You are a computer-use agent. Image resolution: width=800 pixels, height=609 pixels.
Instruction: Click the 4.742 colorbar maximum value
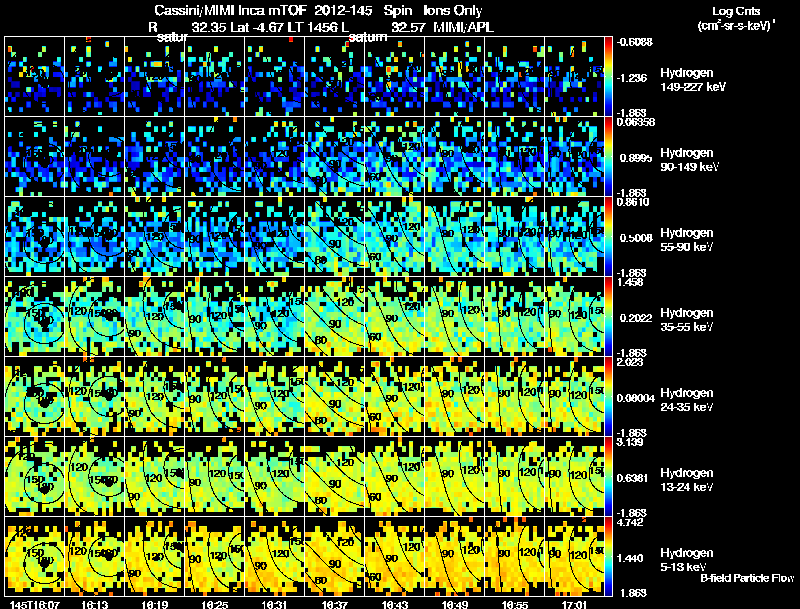click(x=630, y=522)
